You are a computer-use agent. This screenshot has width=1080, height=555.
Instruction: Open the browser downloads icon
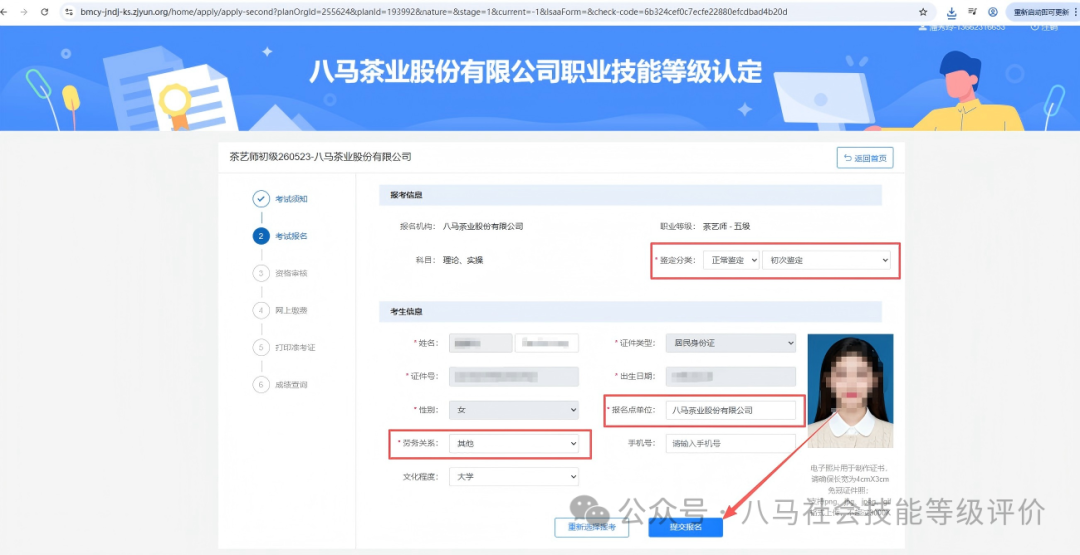952,12
